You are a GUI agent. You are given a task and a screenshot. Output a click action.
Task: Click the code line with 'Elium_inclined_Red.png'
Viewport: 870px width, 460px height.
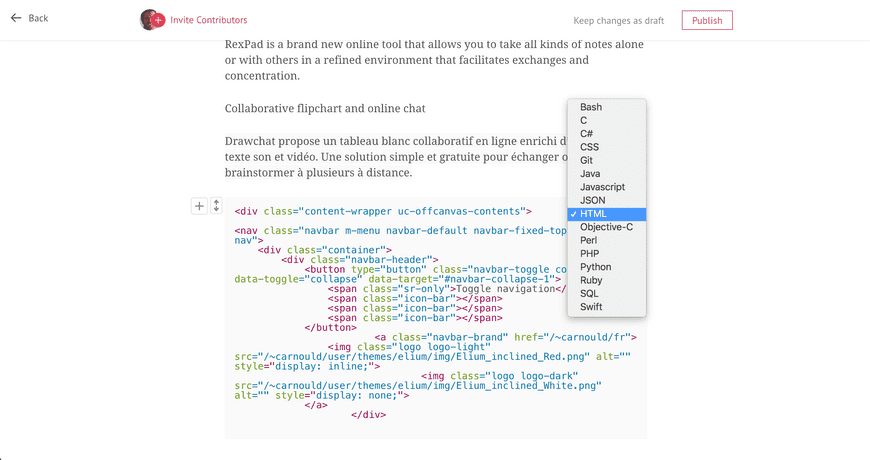click(432, 357)
